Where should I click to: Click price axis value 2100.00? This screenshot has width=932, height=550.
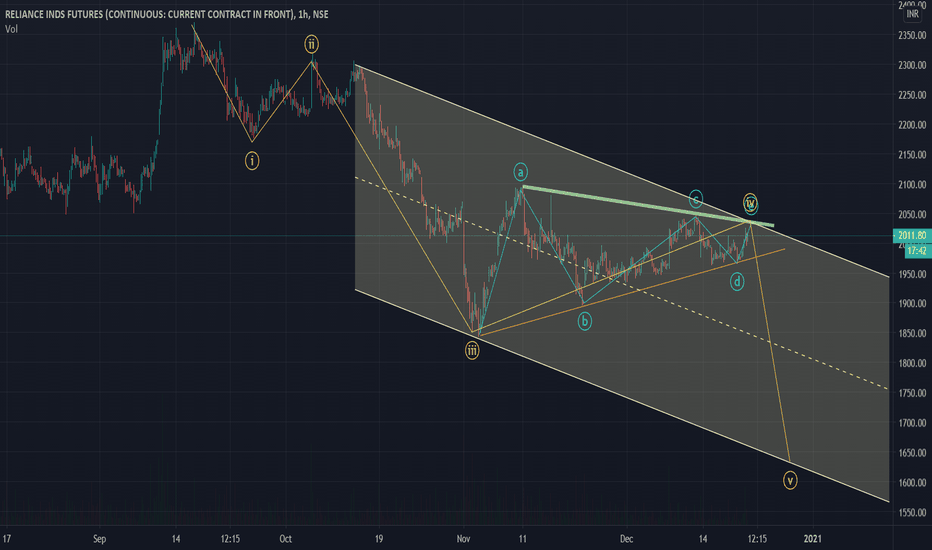tap(912, 185)
